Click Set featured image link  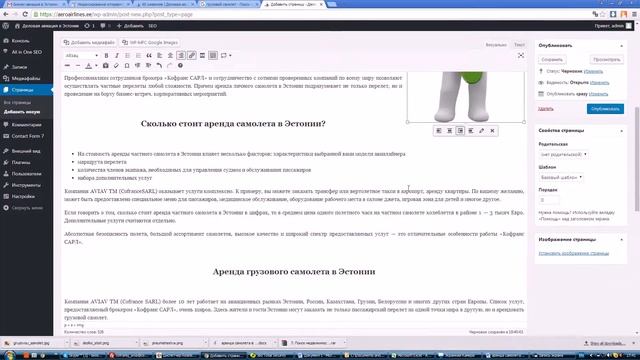click(573, 253)
